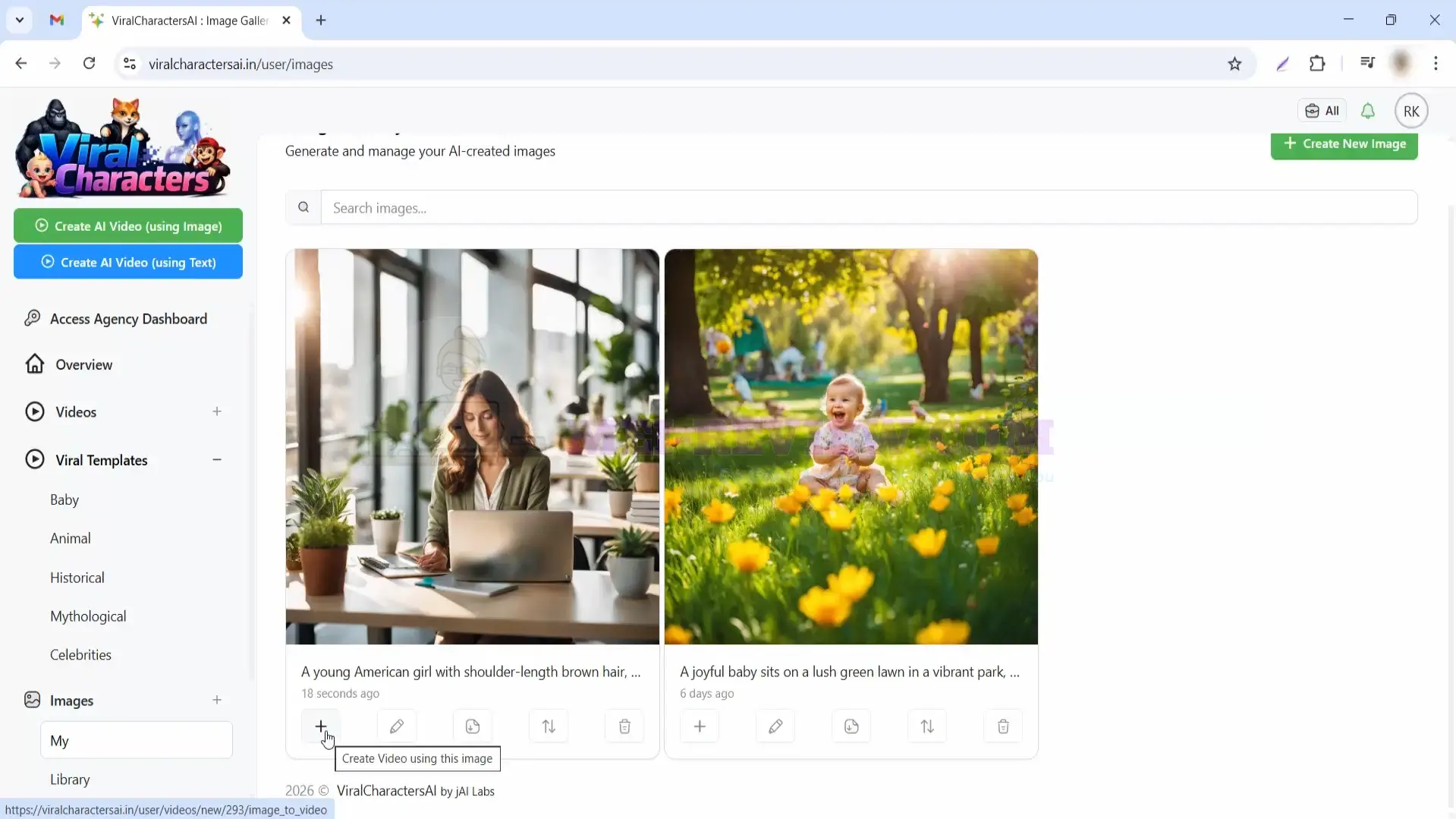
Task: Click Create New Image button
Action: (x=1344, y=144)
